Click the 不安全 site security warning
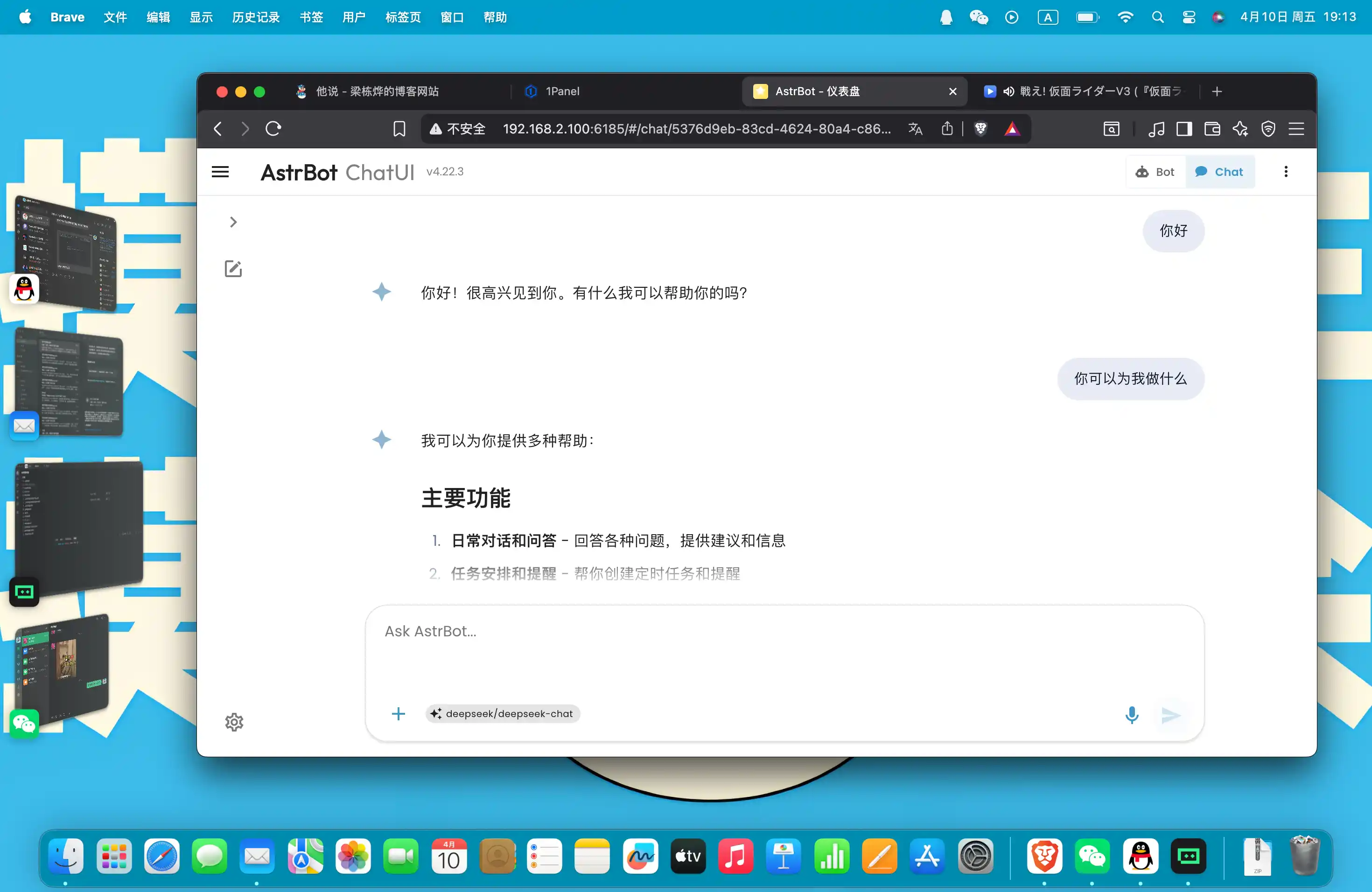1372x892 pixels. [458, 128]
